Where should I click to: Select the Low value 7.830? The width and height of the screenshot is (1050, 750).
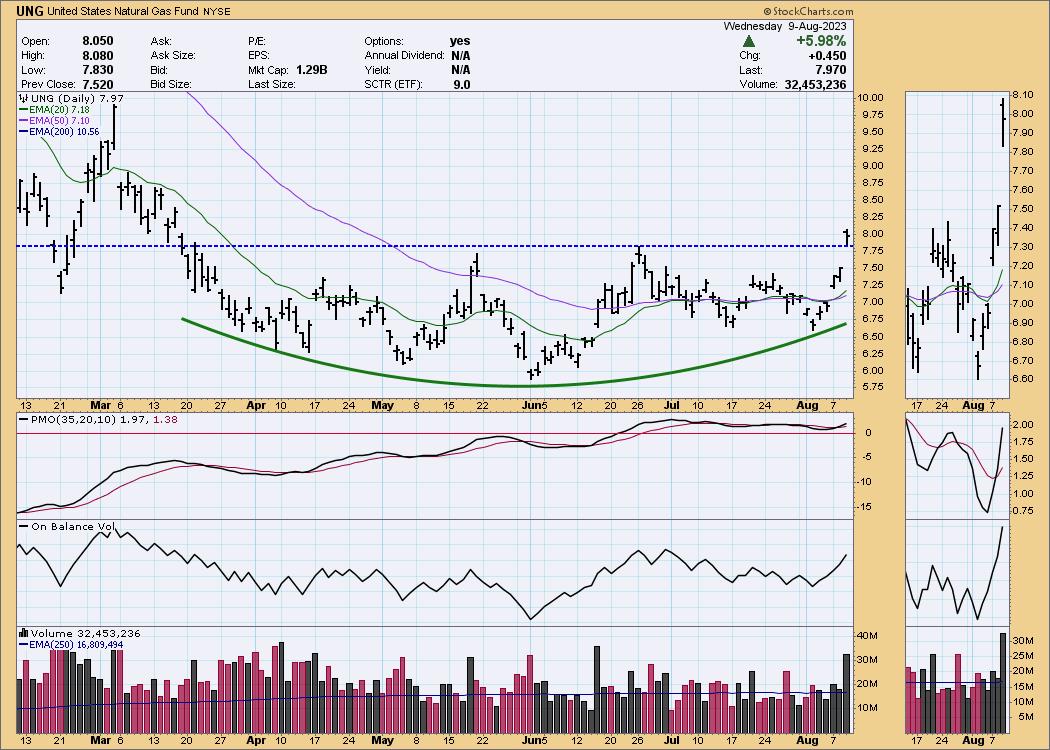coord(98,70)
